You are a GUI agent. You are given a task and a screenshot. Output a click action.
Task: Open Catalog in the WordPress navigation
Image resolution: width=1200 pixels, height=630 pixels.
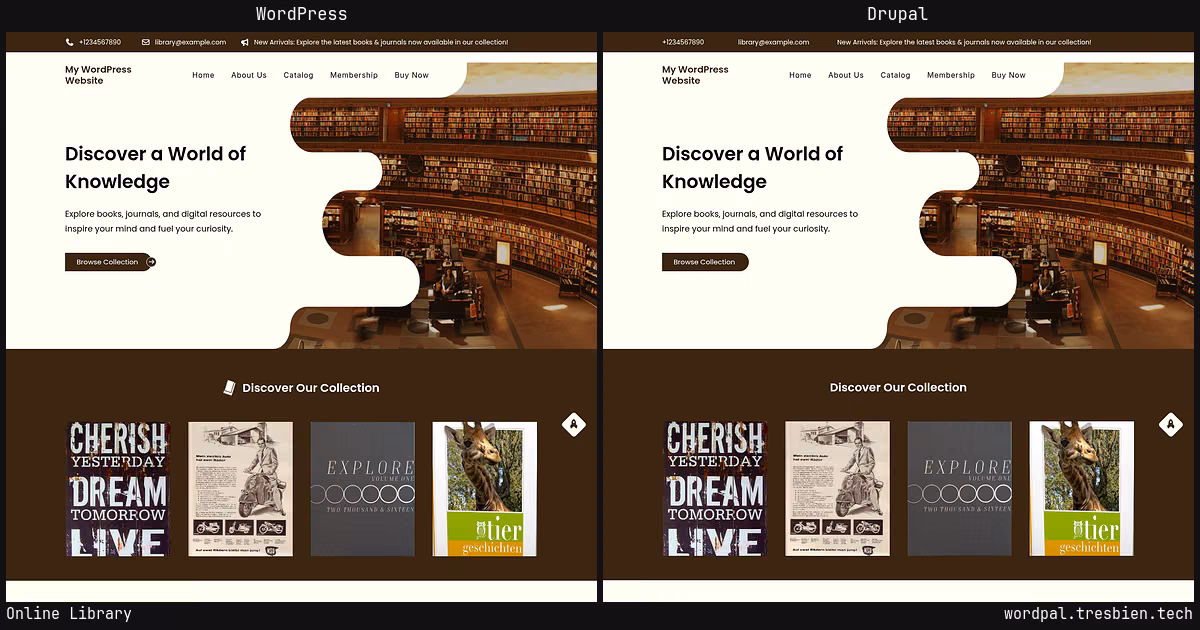[x=298, y=75]
